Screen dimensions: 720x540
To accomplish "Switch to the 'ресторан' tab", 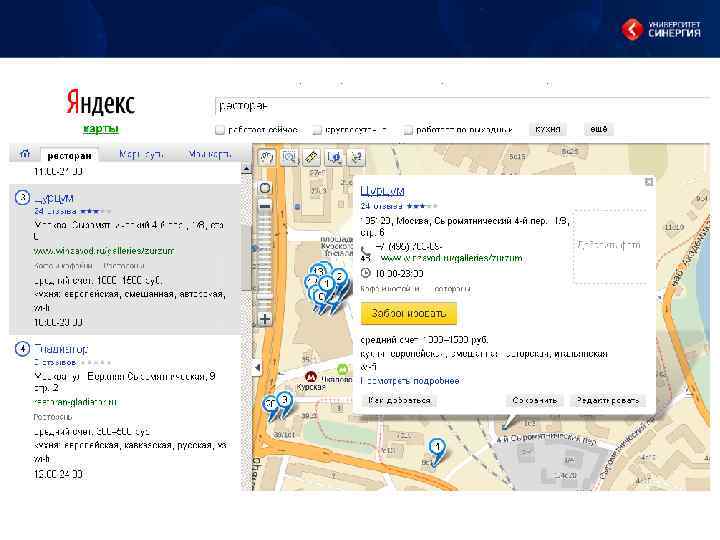I will 69,156.
